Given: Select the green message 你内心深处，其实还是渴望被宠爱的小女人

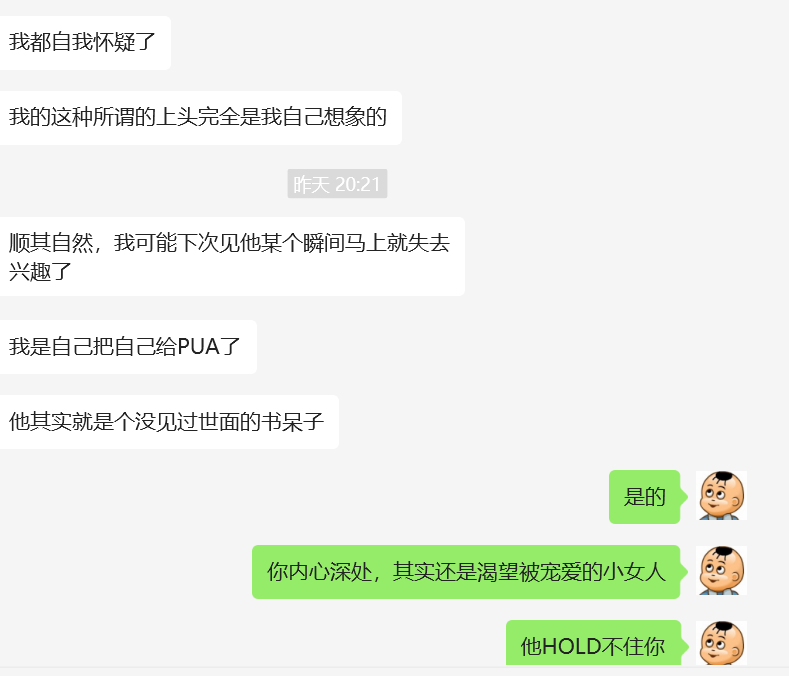Looking at the screenshot, I should [x=466, y=572].
